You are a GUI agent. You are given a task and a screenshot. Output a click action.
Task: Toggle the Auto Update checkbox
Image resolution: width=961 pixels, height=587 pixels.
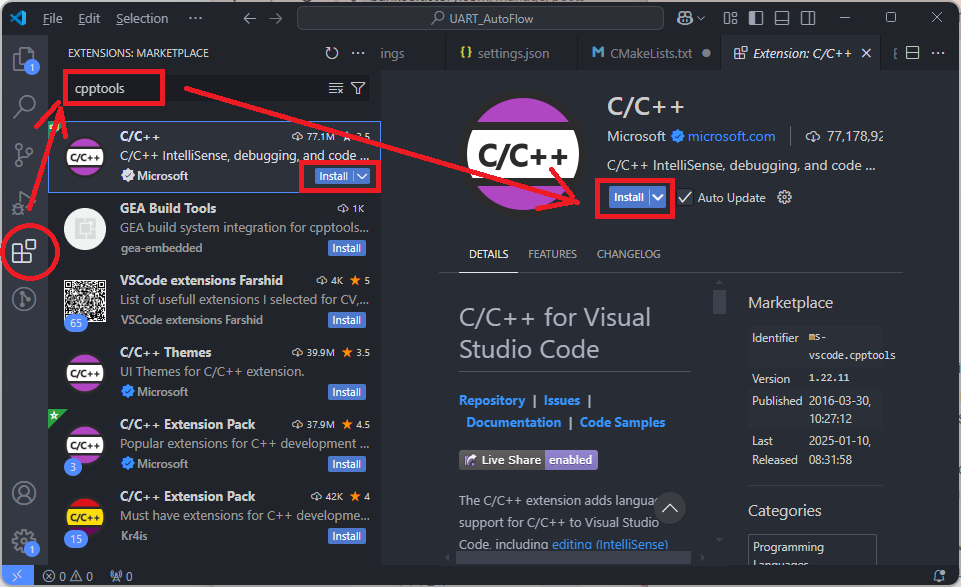(x=685, y=197)
